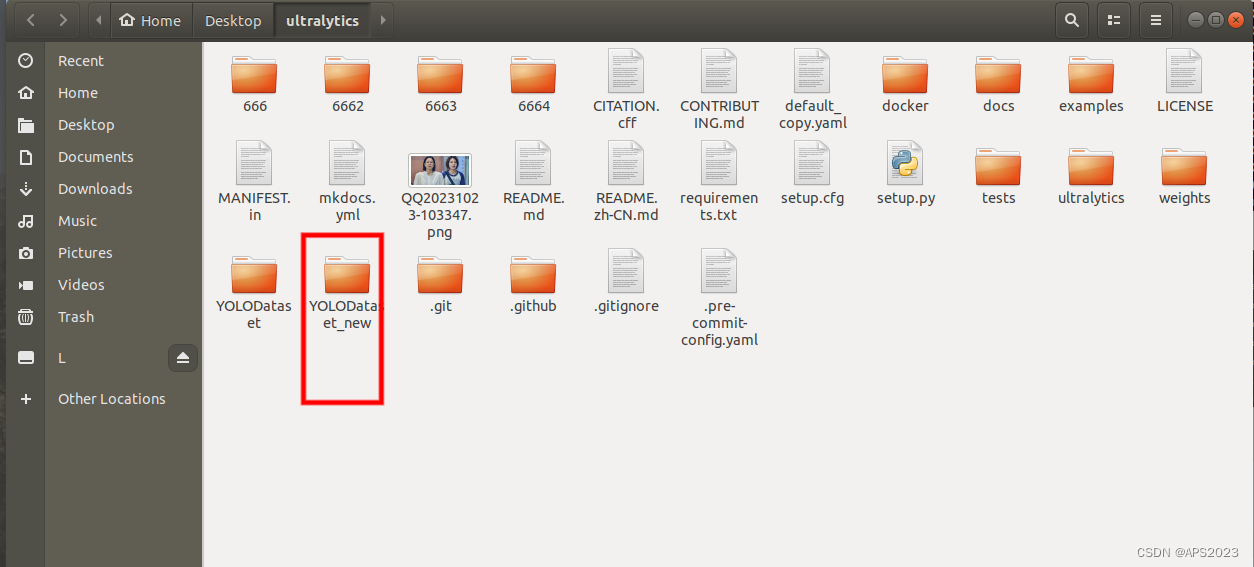Select the .gitignore file icon
Screen dimensions: 1254x567
(x=626, y=271)
